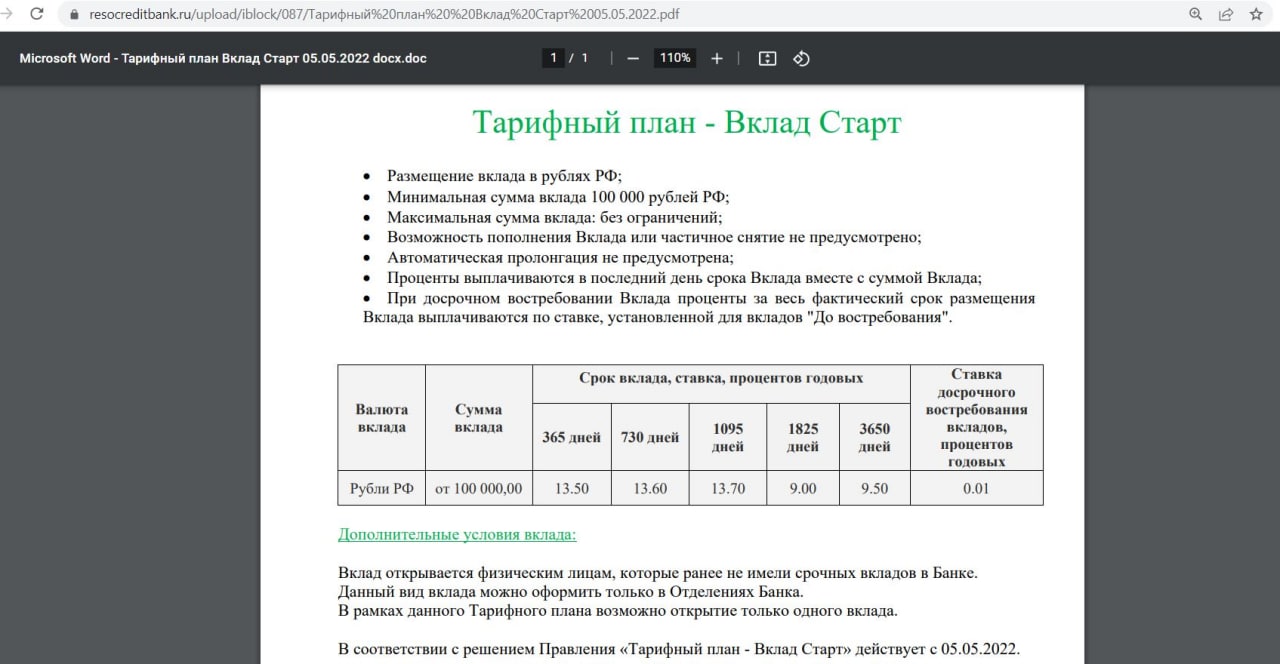Viewport: 1280px width, 664px height.
Task: Select the 13.50 rate cell for 365 days
Action: [x=571, y=488]
